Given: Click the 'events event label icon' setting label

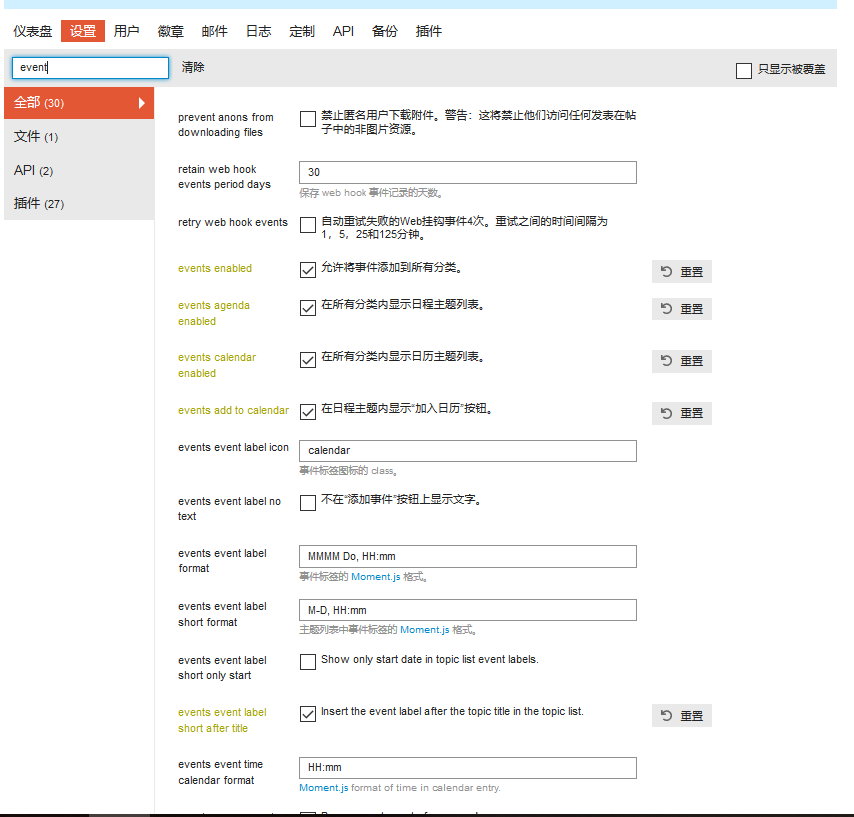Looking at the screenshot, I should (233, 448).
